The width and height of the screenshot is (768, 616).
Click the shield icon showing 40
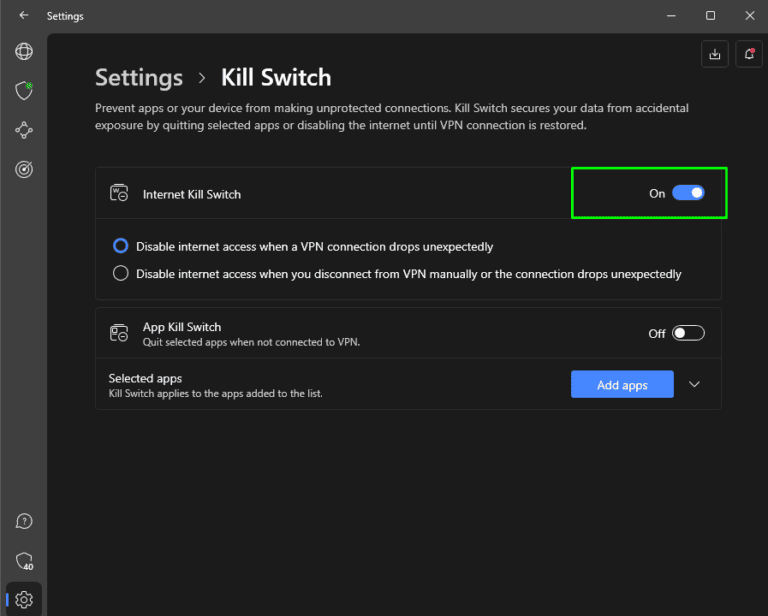(24, 561)
